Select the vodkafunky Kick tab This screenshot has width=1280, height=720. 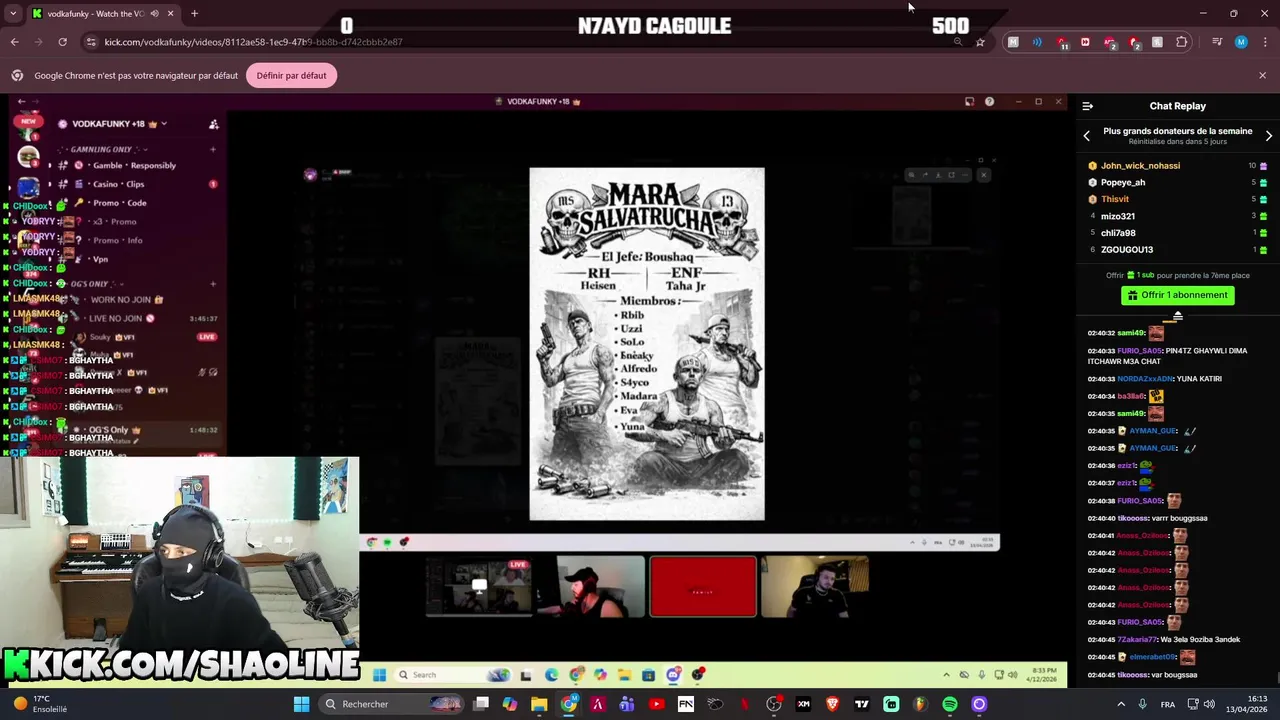pyautogui.click(x=103, y=14)
